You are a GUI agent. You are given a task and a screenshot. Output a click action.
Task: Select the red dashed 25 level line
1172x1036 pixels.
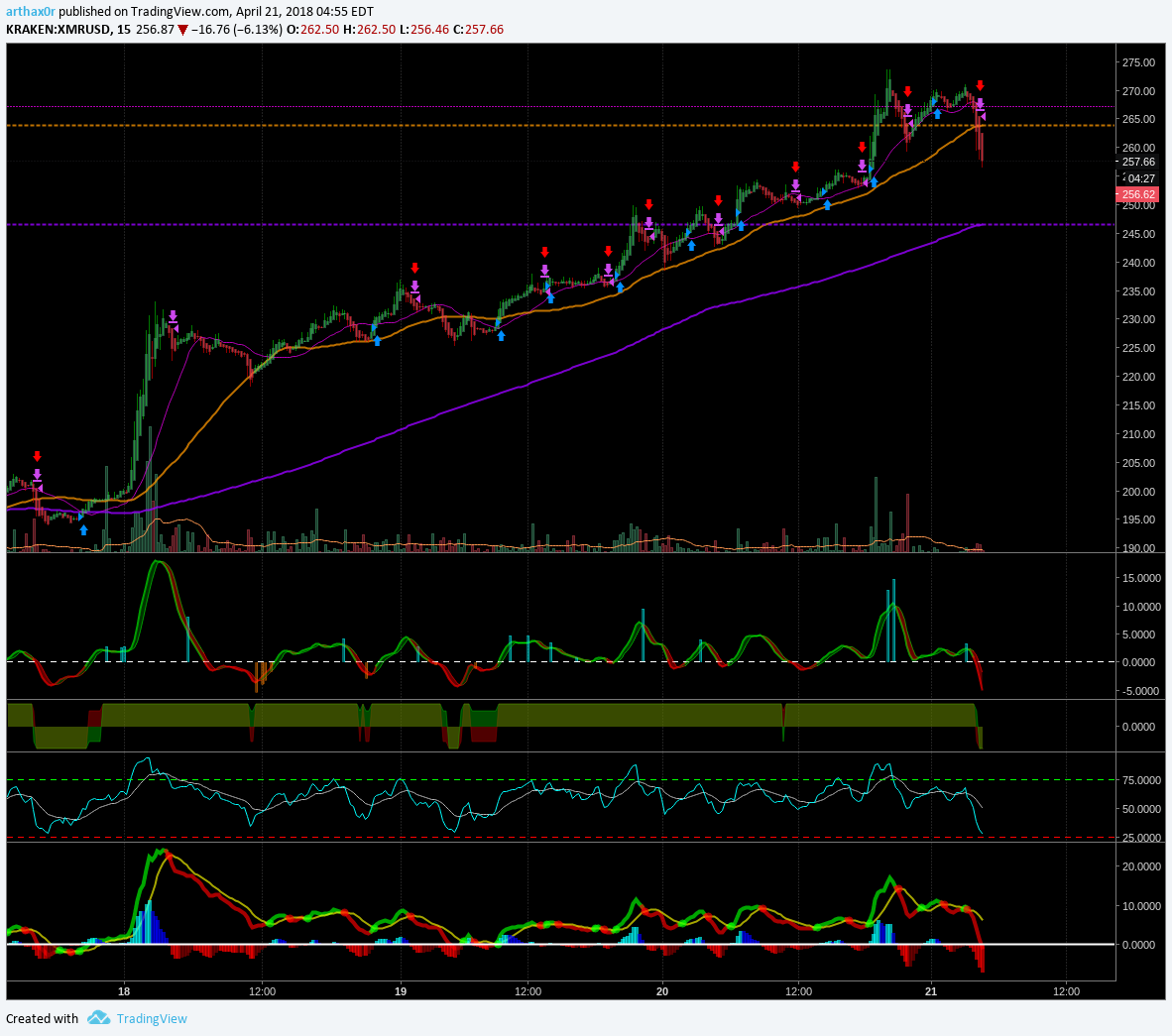coord(560,838)
